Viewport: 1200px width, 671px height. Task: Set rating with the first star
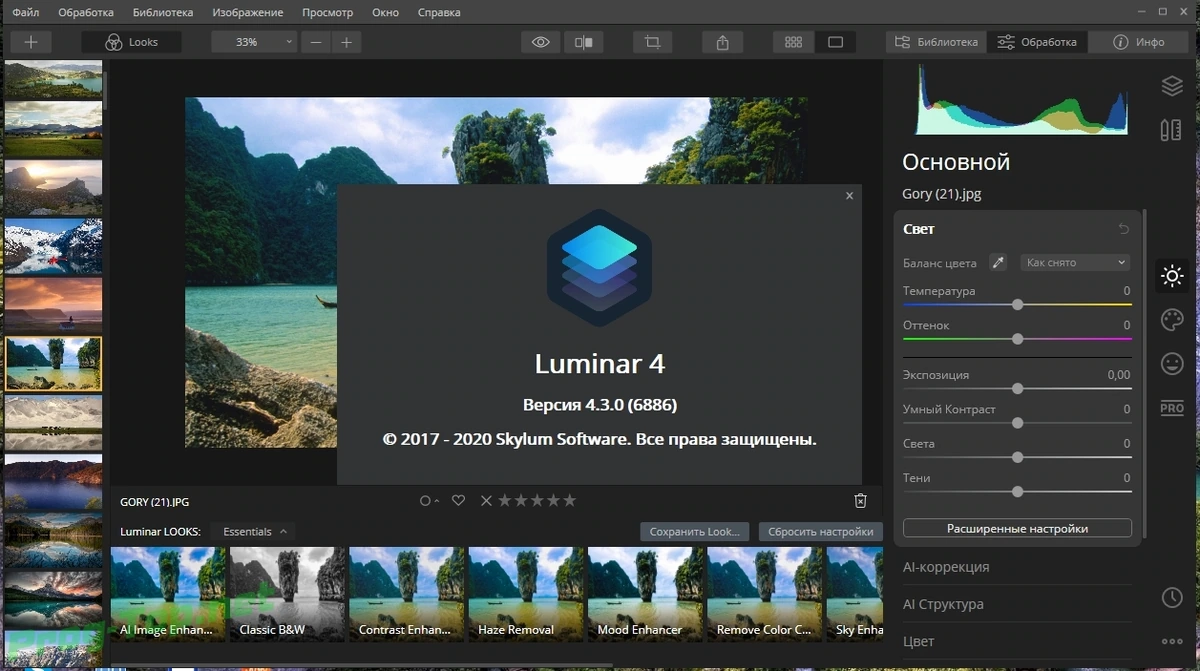[x=504, y=500]
